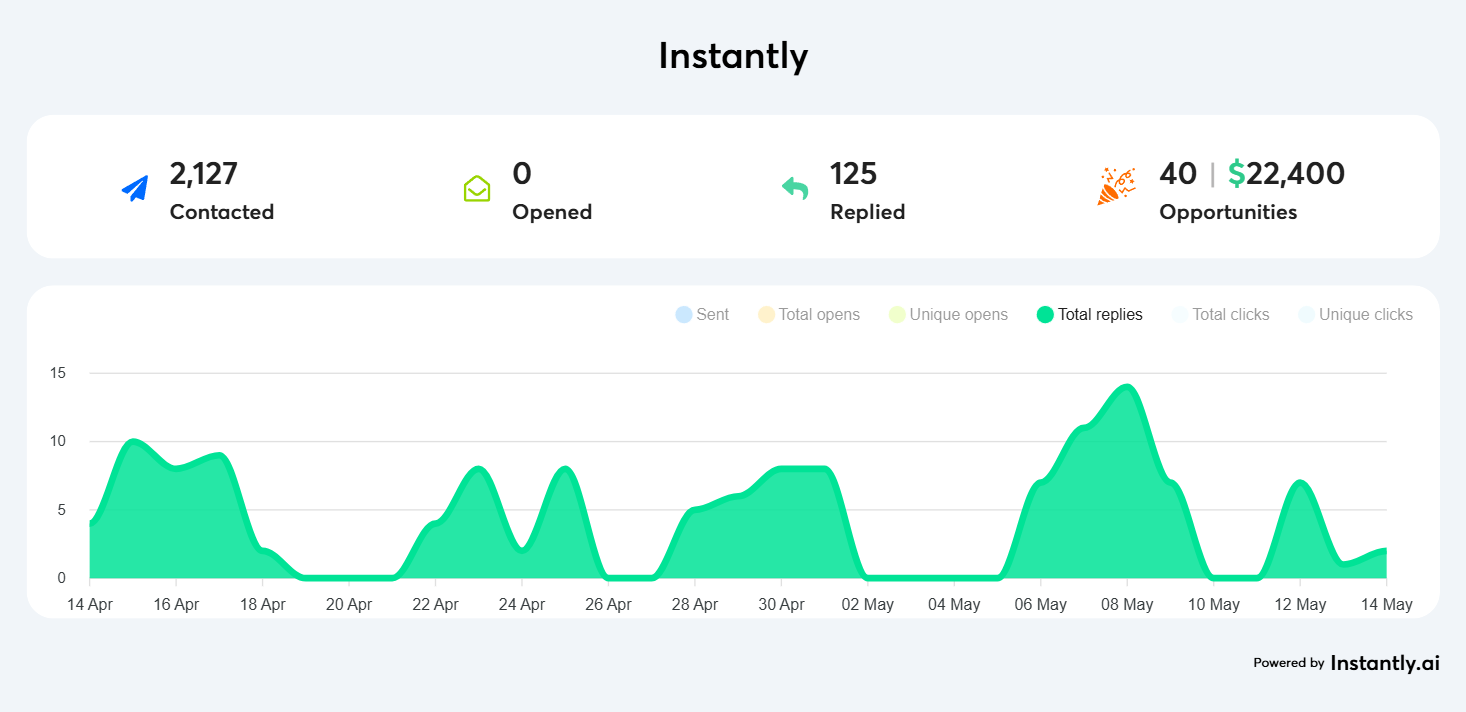Select the opened envelope icon beside Opened
This screenshot has height=712, width=1466.
tap(477, 187)
